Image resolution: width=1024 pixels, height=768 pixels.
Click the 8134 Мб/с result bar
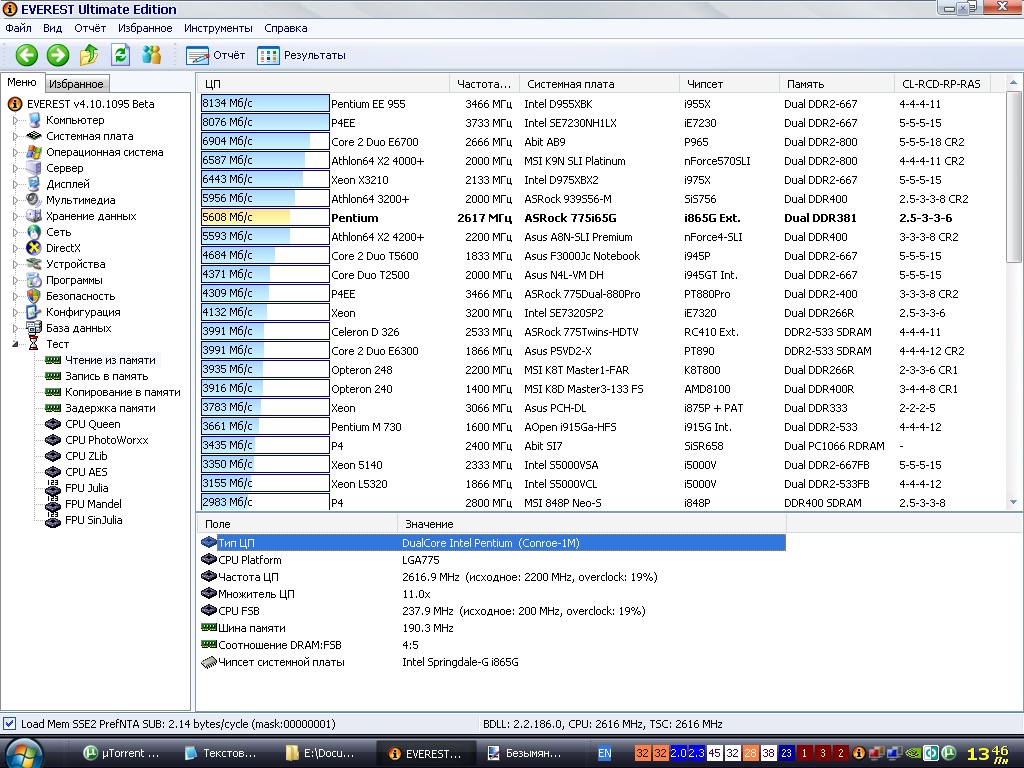tap(265, 104)
